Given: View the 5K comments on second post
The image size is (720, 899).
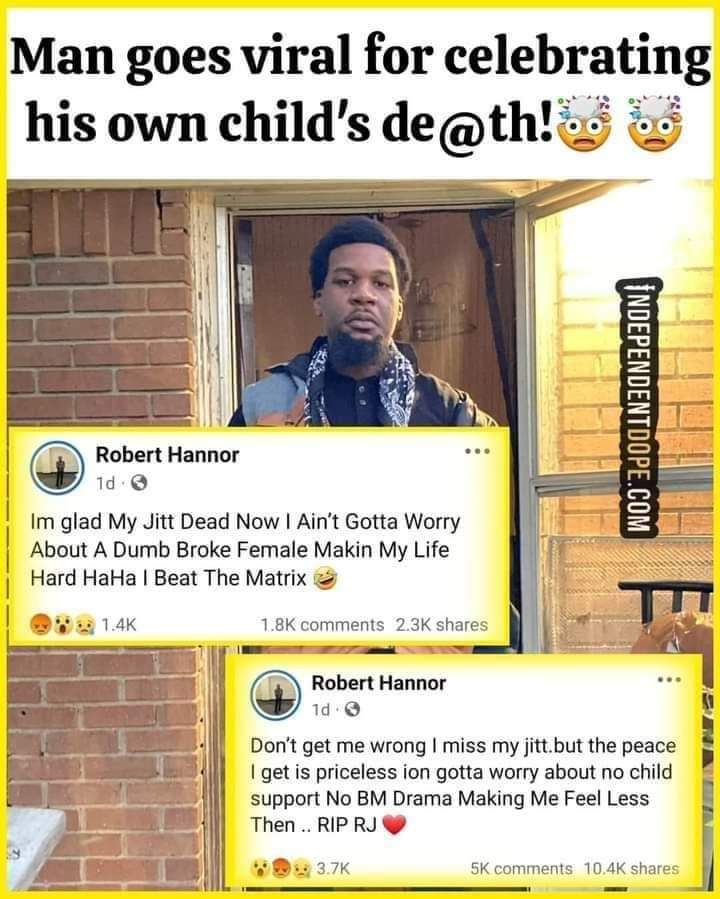Looking at the screenshot, I should 521,869.
